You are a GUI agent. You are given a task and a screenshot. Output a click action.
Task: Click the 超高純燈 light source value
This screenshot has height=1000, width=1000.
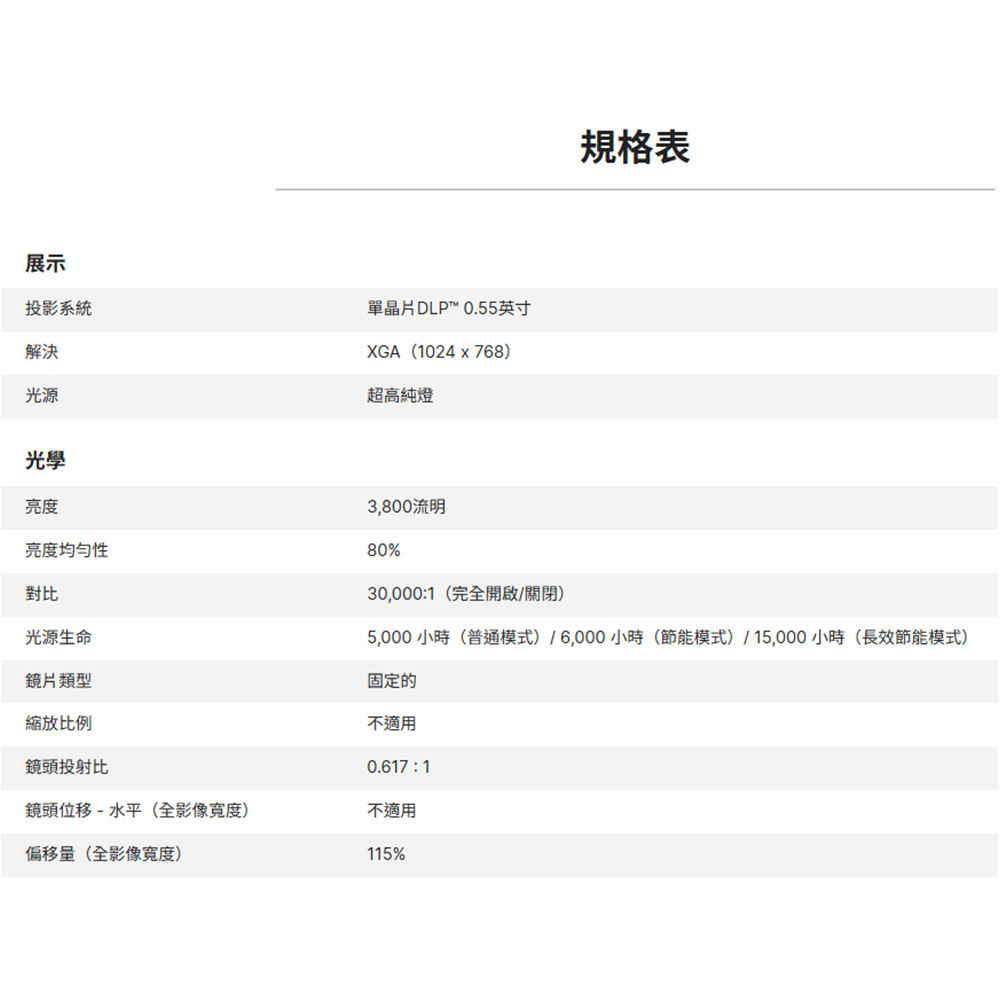400,396
